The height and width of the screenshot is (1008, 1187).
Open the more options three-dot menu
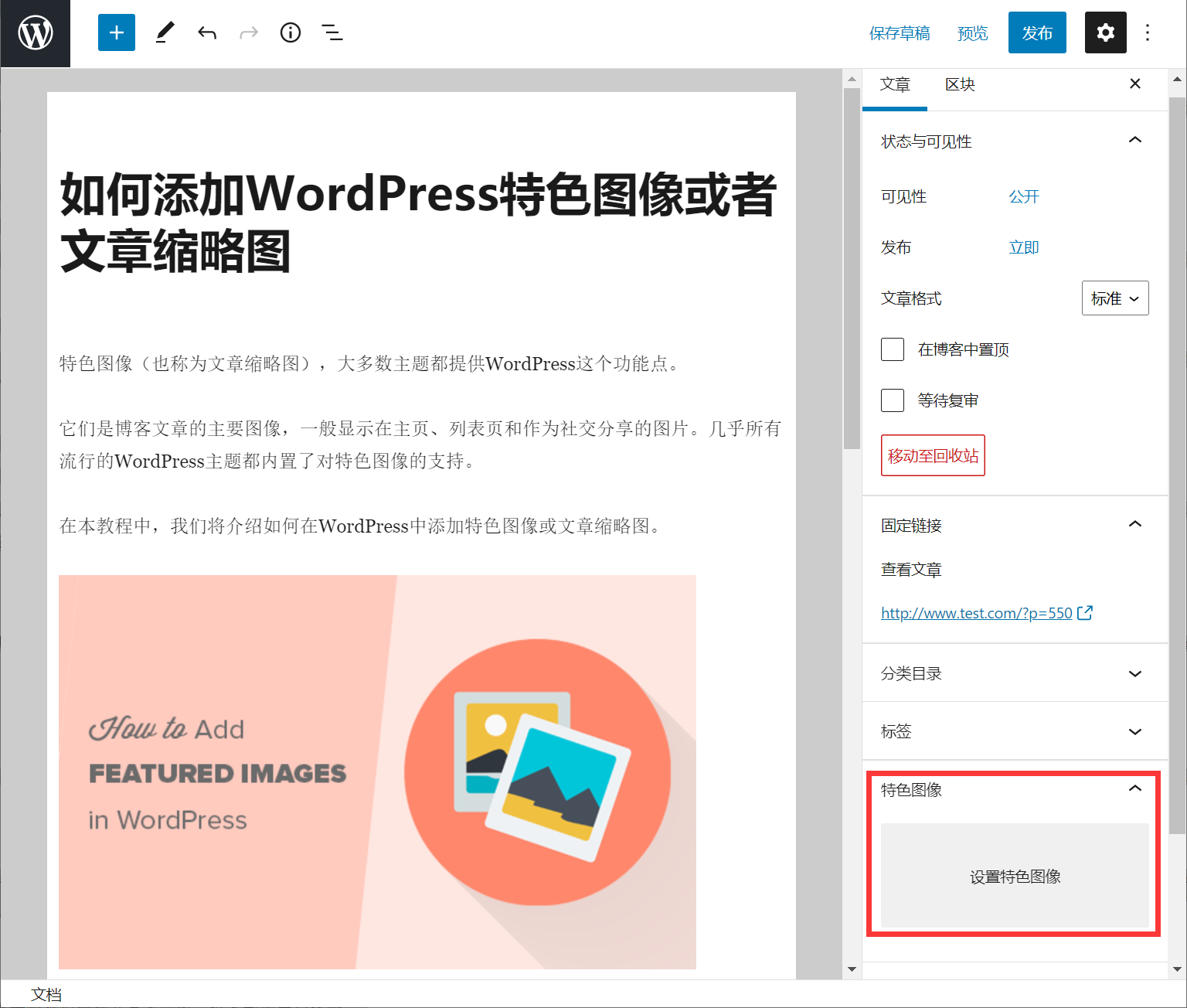(x=1148, y=32)
